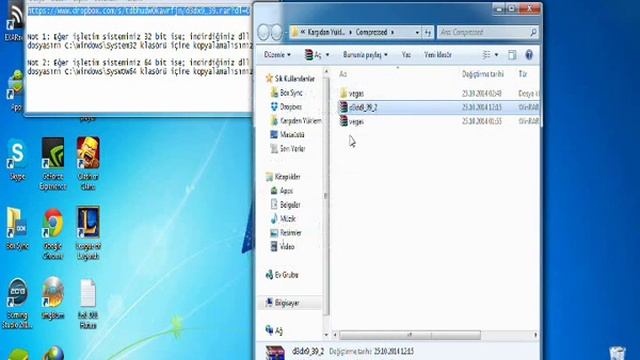Select Ev Grubu in navigation pane
The image size is (640, 360).
[282, 275]
